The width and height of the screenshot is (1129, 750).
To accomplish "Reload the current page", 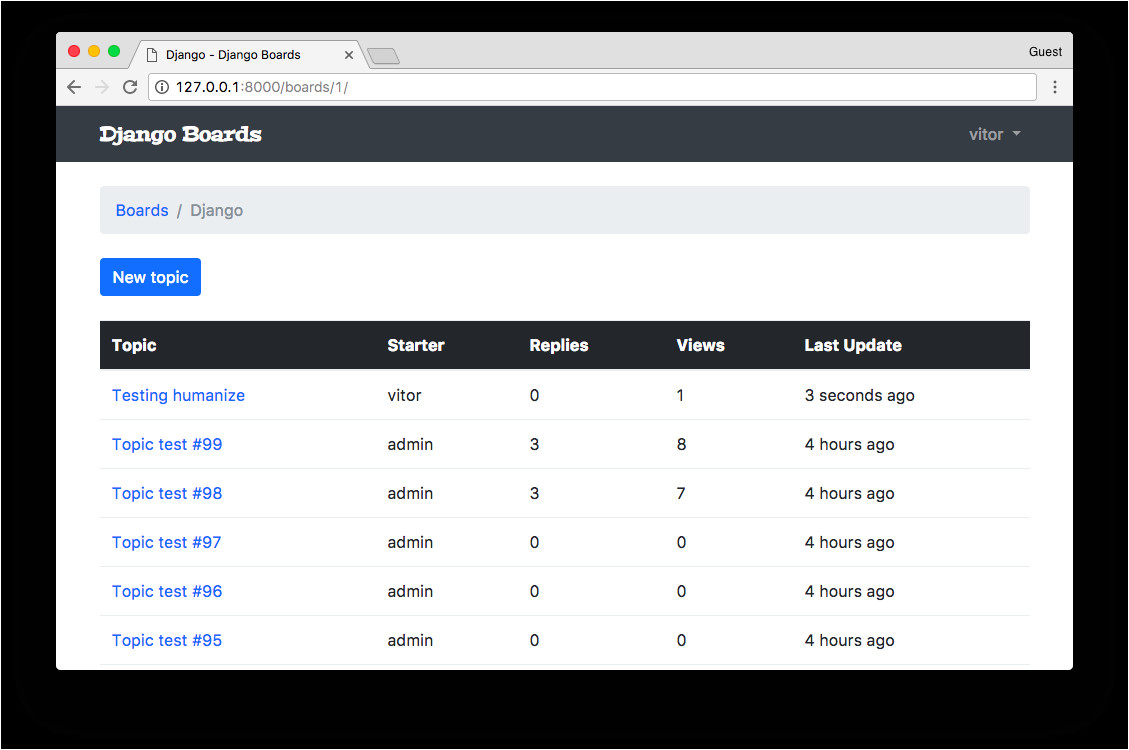I will (x=129, y=87).
